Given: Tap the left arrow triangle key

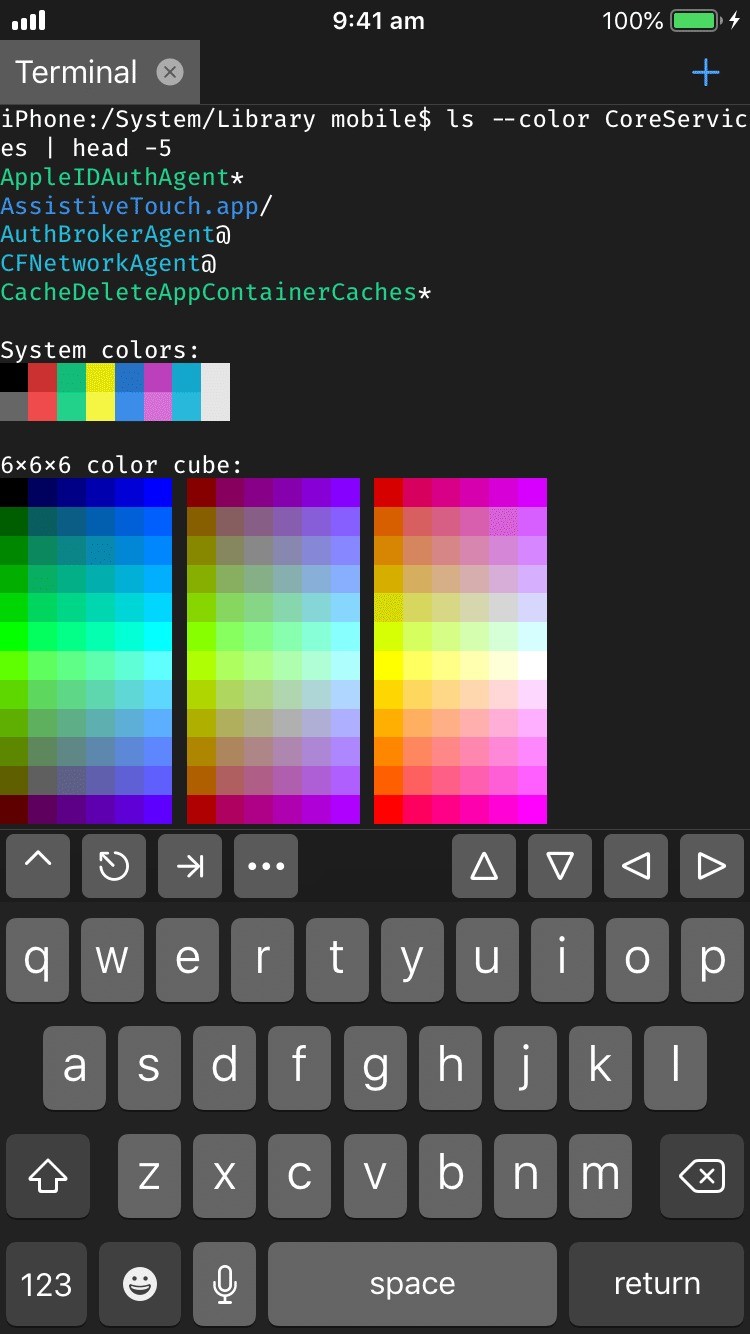Looking at the screenshot, I should coord(636,865).
